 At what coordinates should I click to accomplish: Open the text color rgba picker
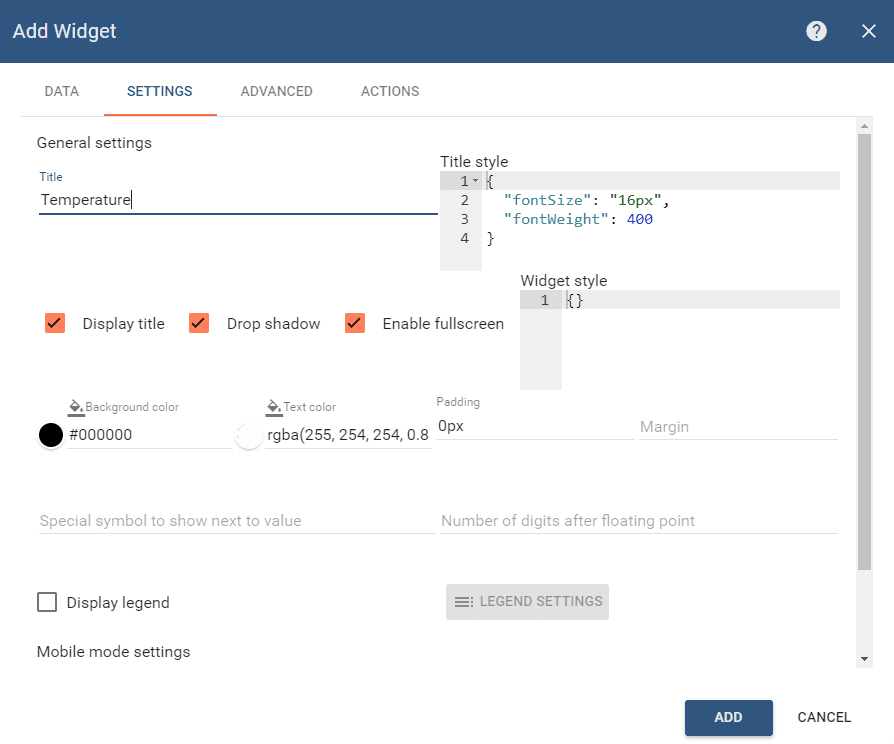coord(248,434)
